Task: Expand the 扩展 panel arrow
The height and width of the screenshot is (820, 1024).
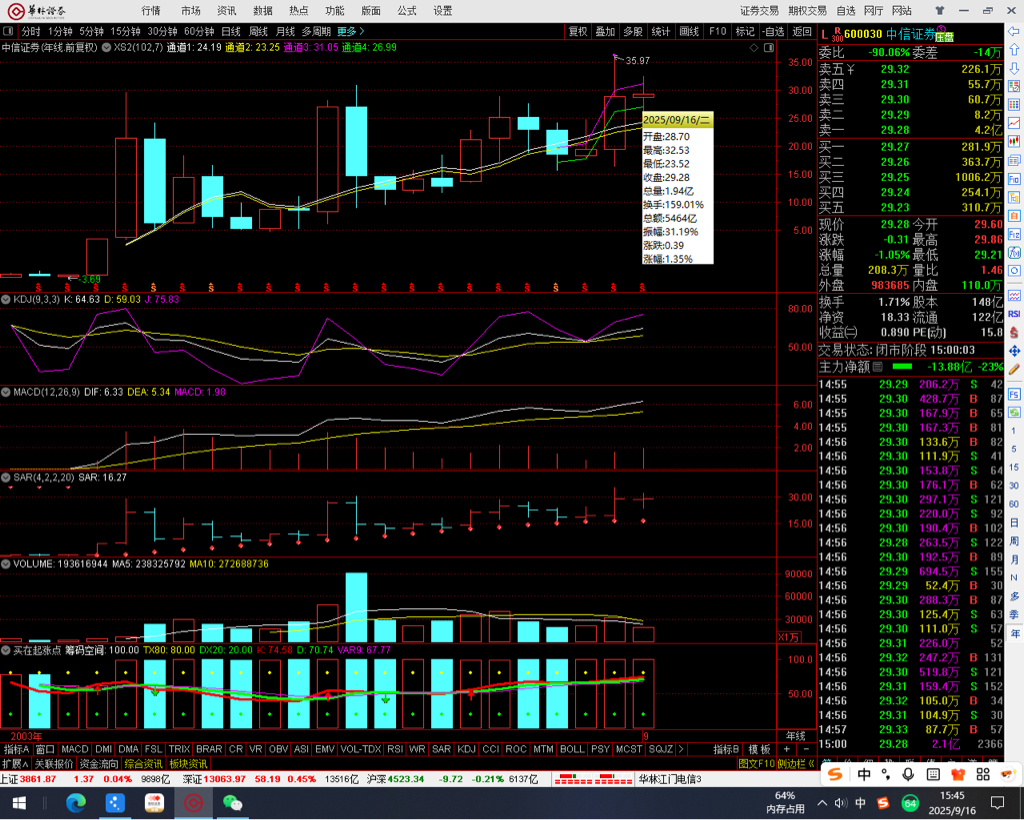Action: coord(14,764)
